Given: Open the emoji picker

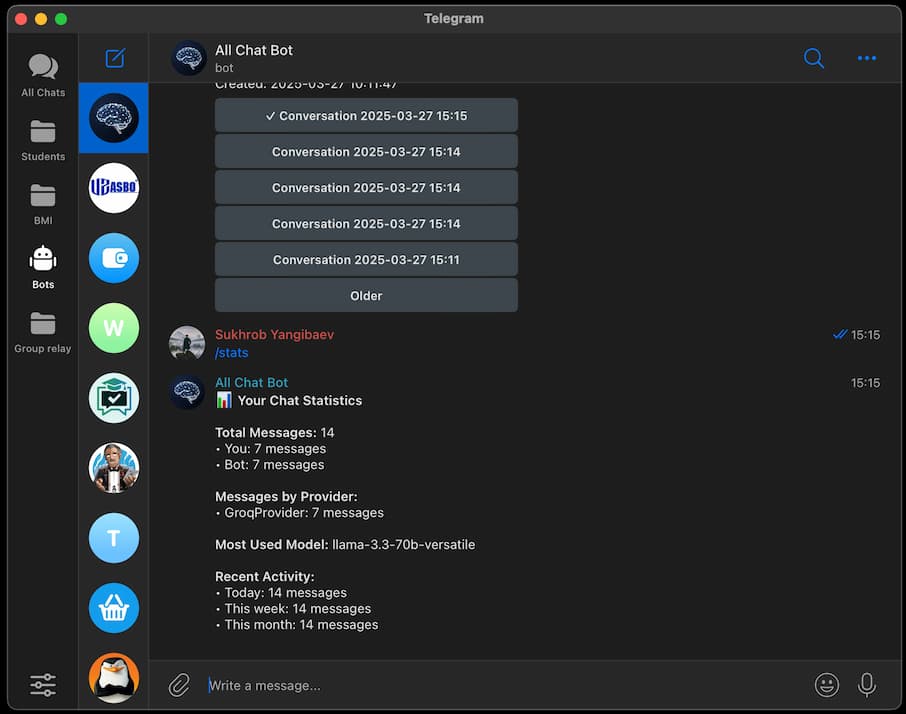Looking at the screenshot, I should pos(827,685).
